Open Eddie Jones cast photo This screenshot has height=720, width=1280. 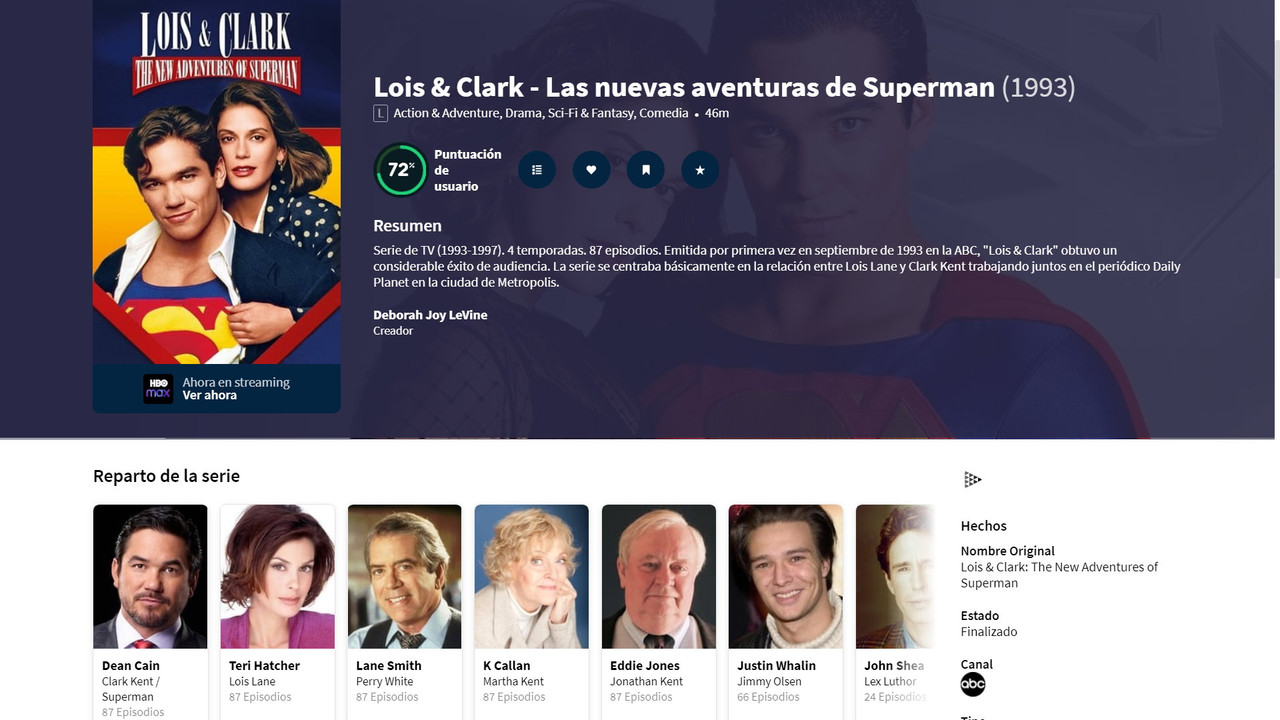(658, 577)
